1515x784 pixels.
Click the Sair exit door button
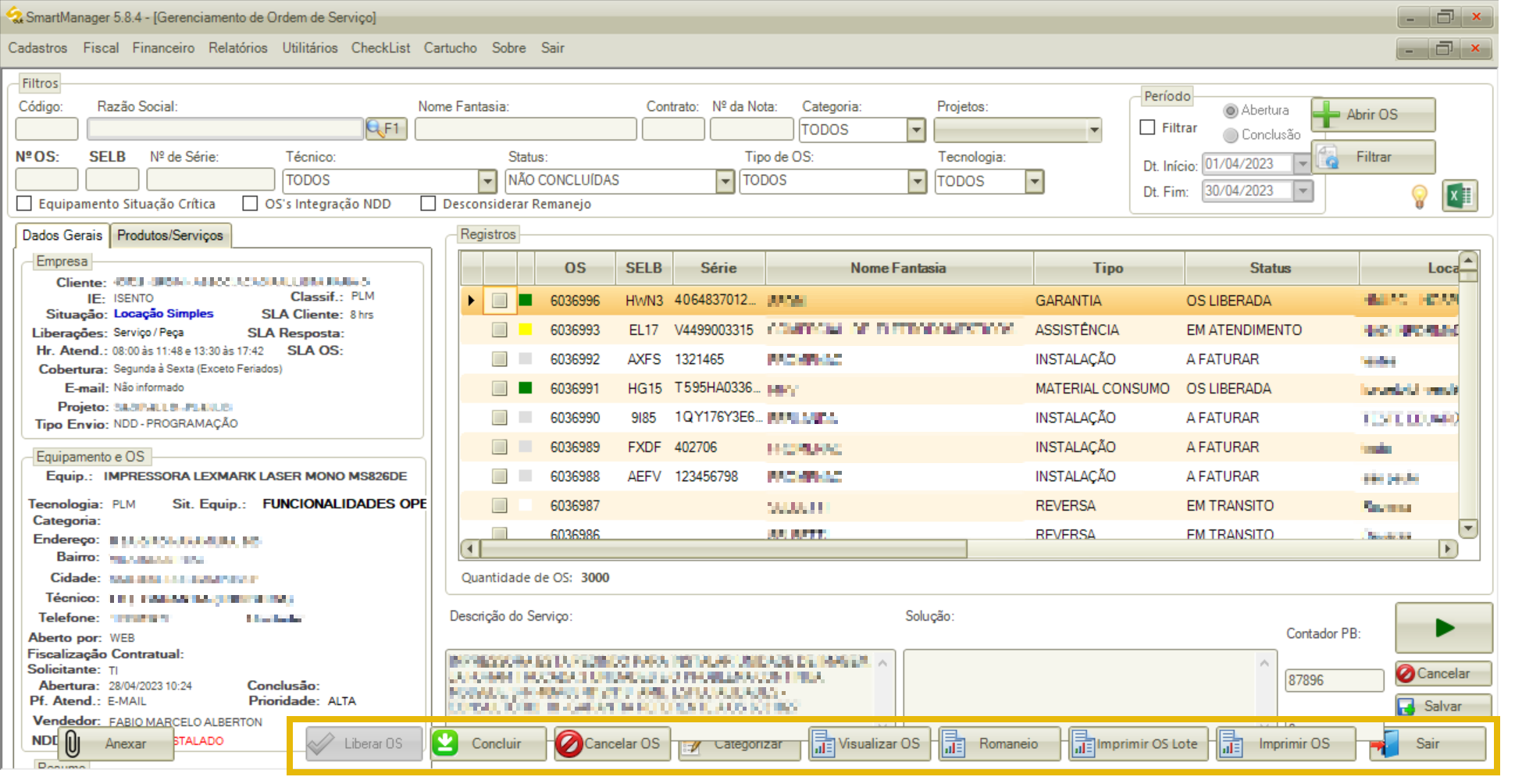(1428, 743)
